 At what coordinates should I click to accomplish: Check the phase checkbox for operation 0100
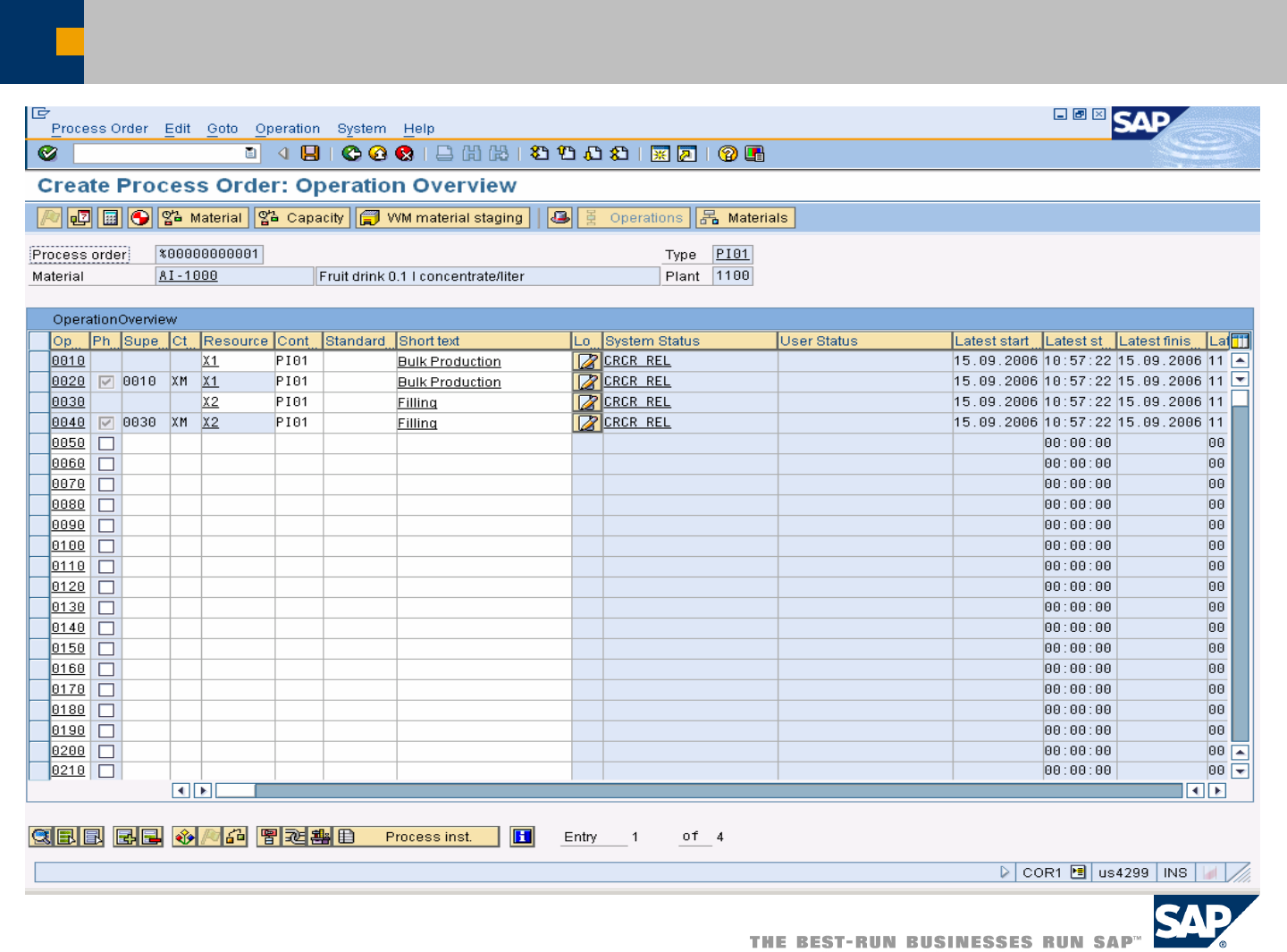click(x=106, y=546)
